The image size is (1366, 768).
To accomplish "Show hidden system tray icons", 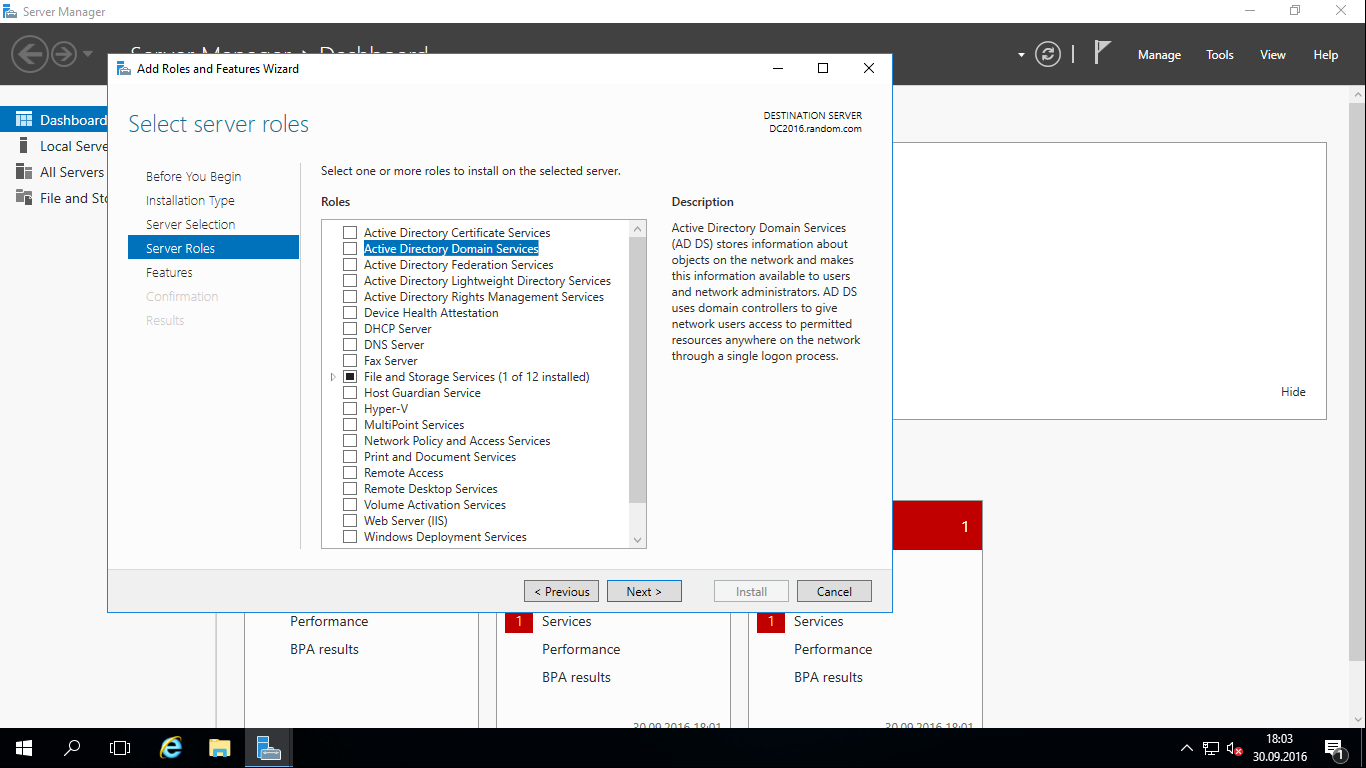I will [1187, 748].
